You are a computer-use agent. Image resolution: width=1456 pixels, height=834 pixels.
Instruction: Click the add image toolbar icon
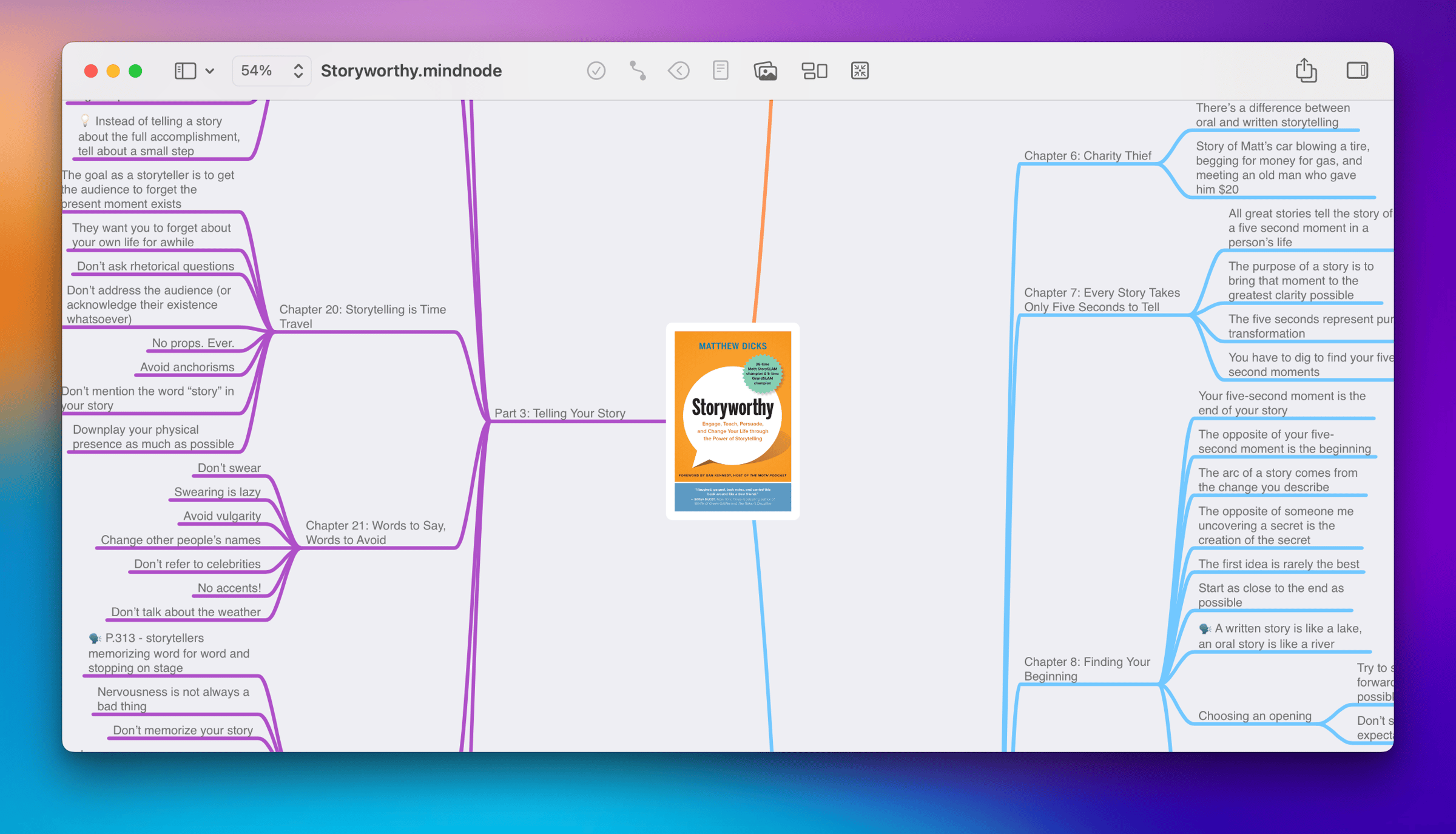click(x=765, y=71)
